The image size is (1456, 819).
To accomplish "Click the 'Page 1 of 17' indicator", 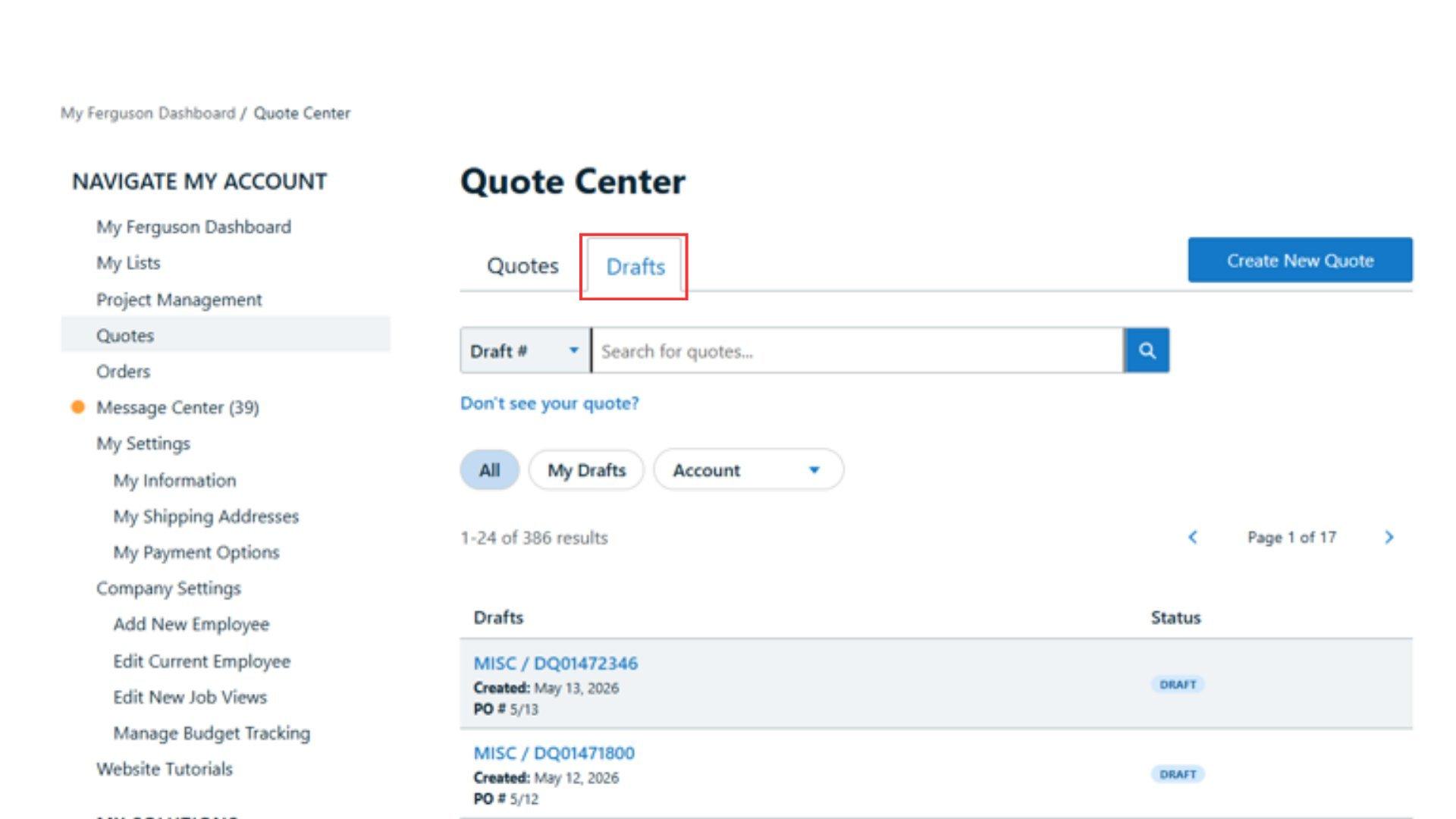I will (1291, 538).
